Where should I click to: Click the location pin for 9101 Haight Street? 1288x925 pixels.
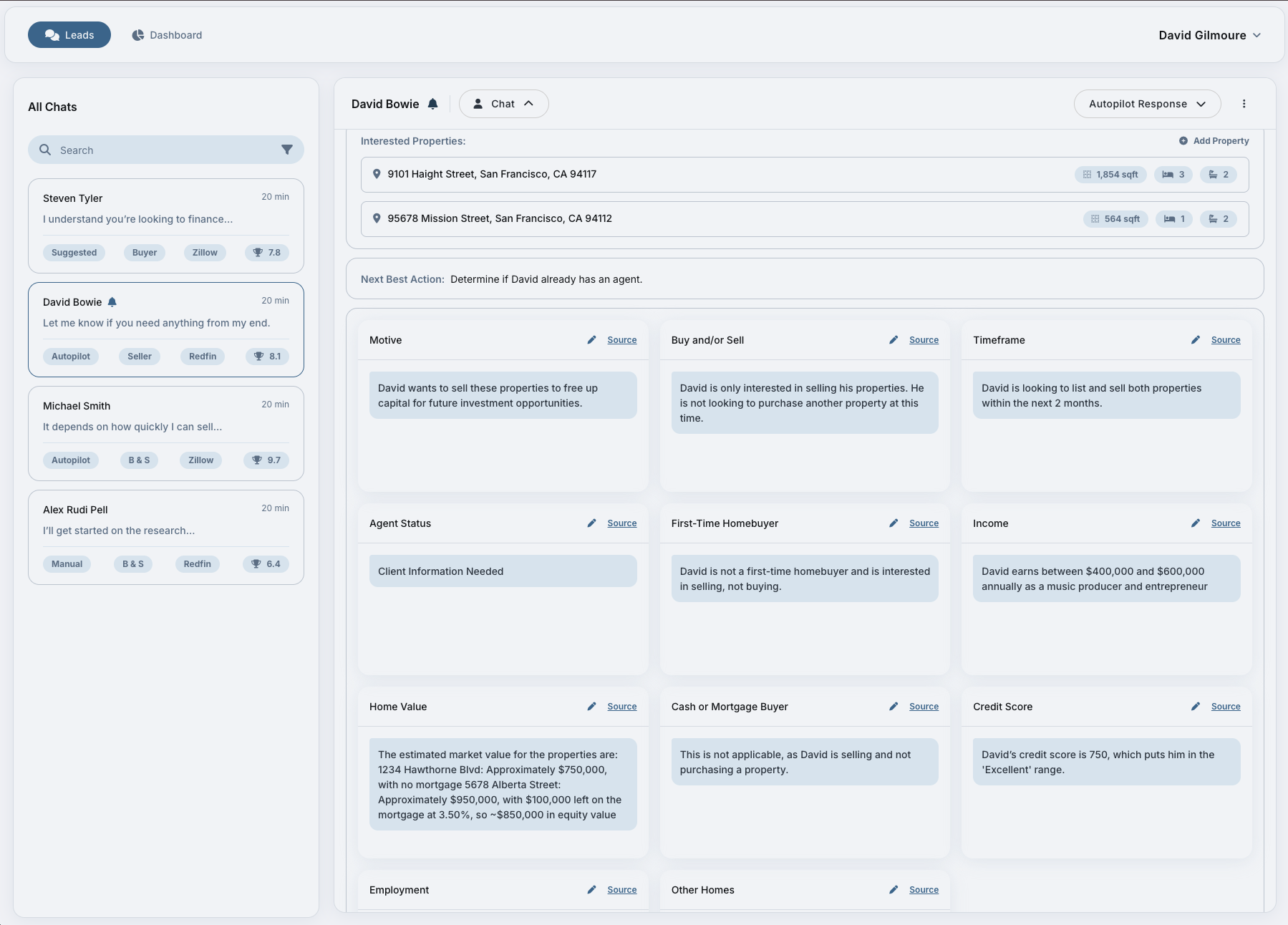point(377,174)
